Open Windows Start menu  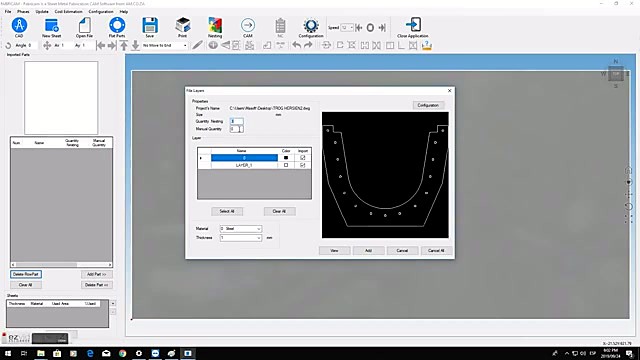click(8, 353)
